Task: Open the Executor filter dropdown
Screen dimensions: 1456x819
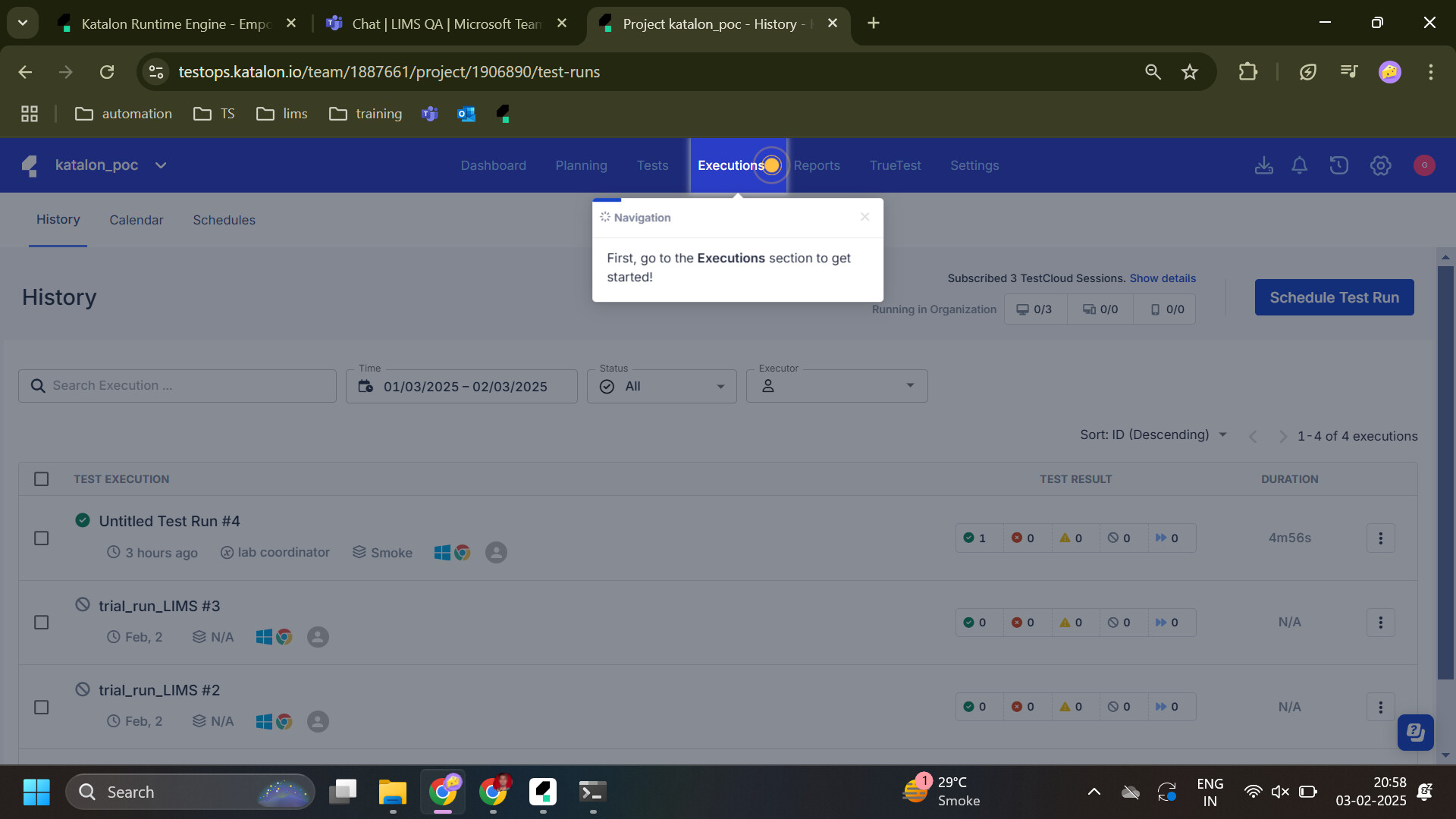Action: [x=836, y=386]
